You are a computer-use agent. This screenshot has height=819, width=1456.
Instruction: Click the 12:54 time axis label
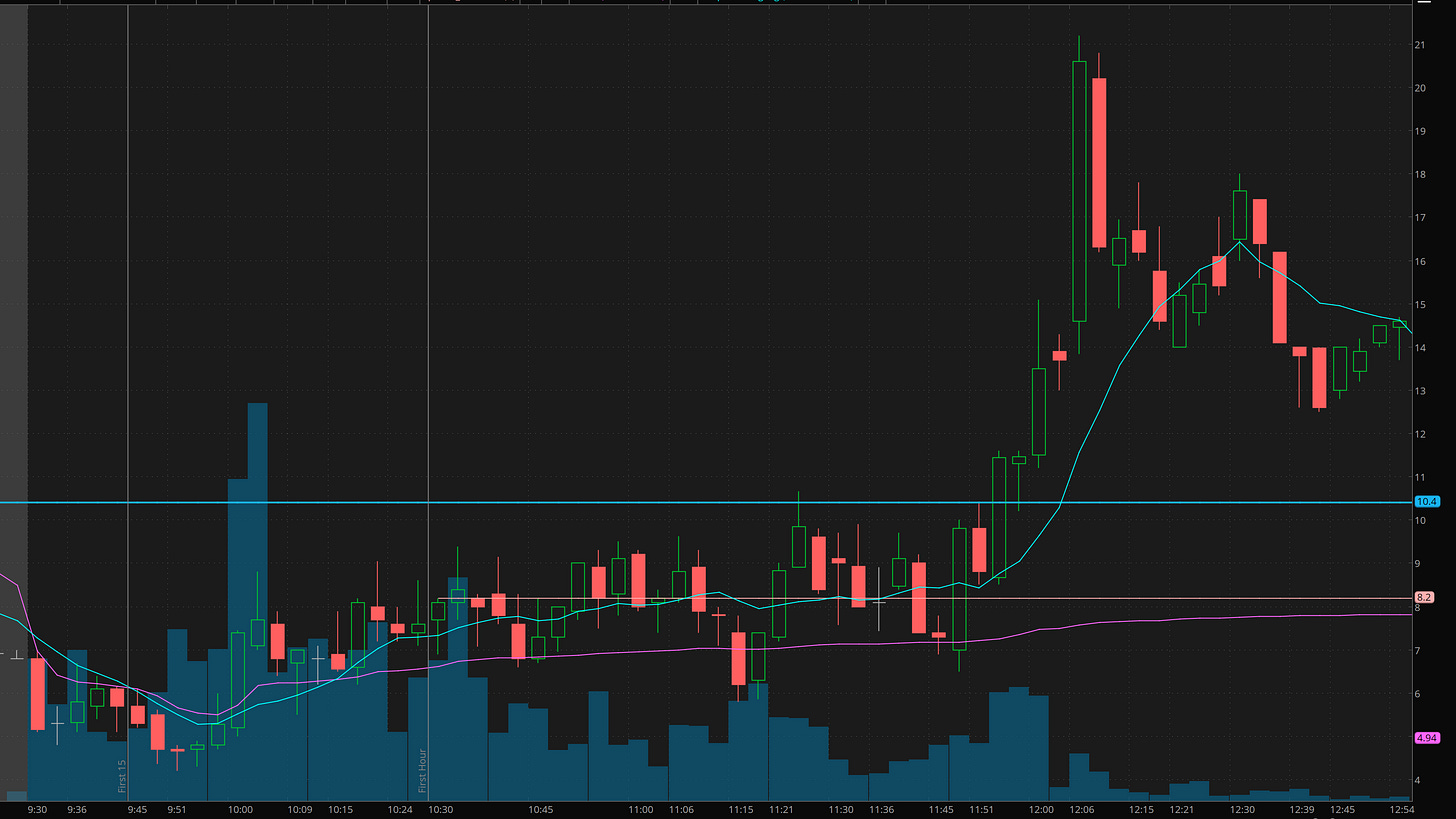(x=1402, y=810)
